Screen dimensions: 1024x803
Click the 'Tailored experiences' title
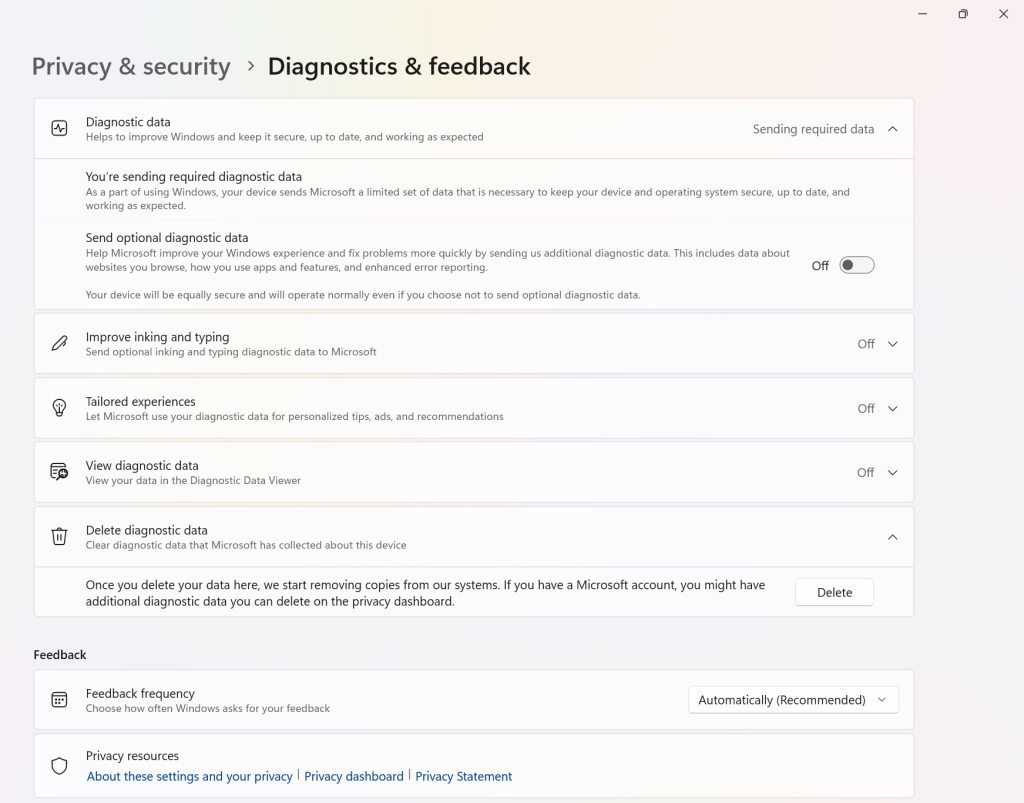tap(140, 402)
